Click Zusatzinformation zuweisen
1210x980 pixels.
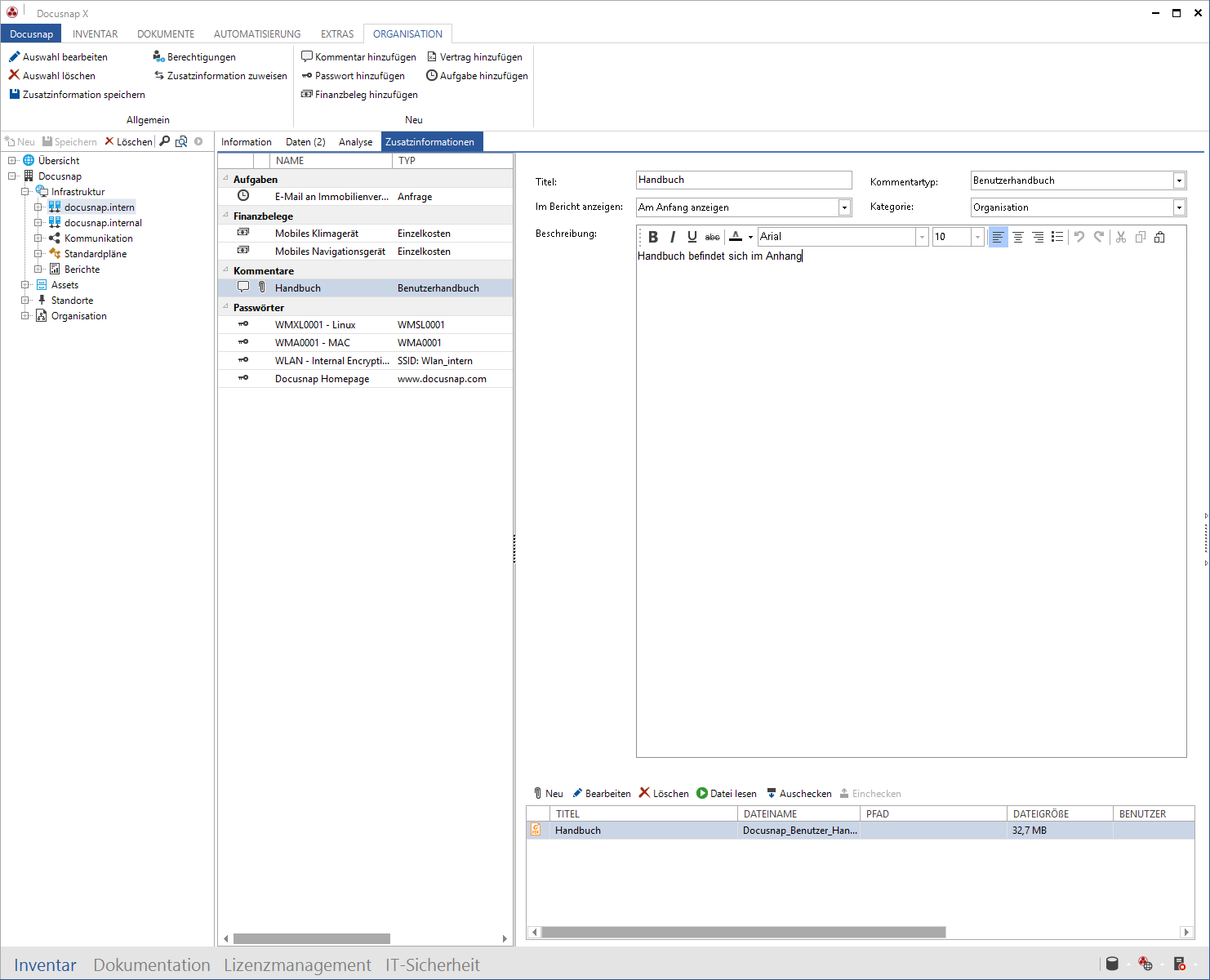pos(220,76)
